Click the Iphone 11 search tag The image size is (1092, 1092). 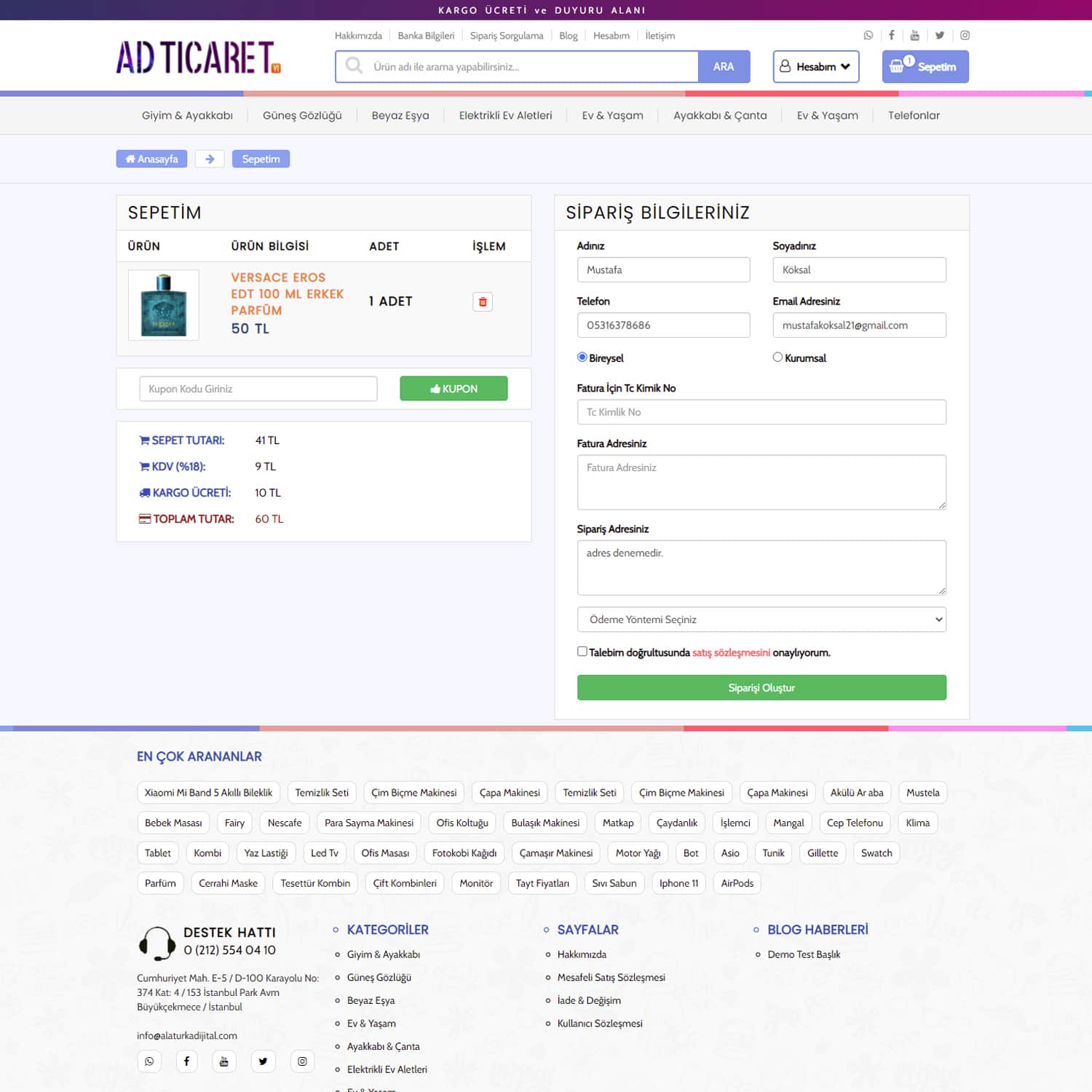tap(678, 883)
